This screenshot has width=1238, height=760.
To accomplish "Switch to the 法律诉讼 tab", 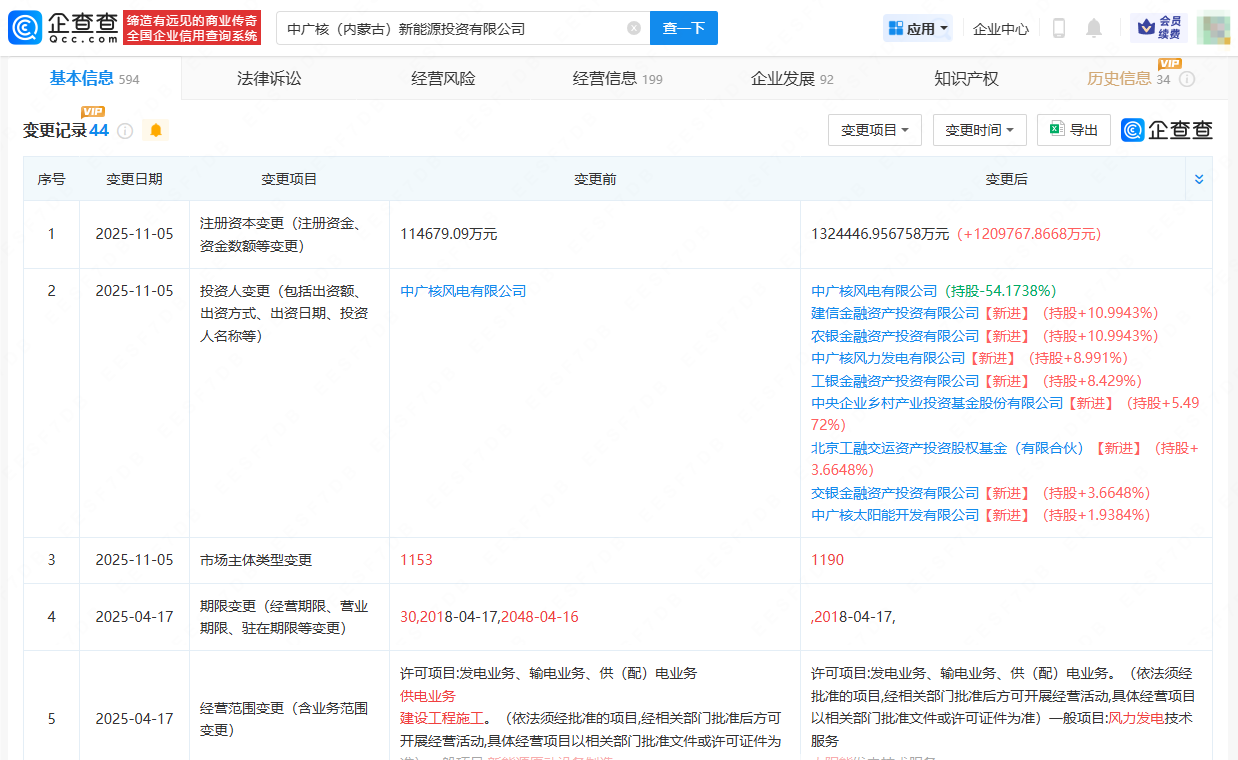I will pyautogui.click(x=269, y=79).
